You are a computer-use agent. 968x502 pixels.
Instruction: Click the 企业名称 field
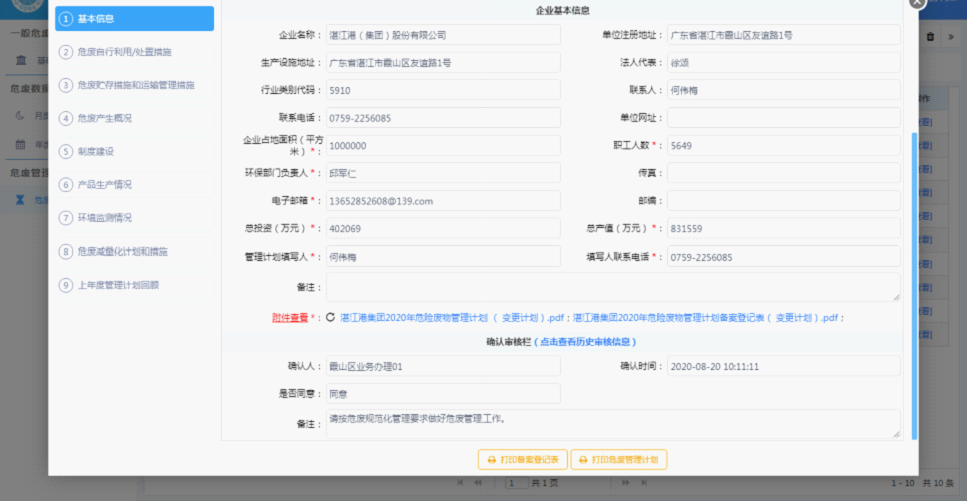click(x=443, y=35)
